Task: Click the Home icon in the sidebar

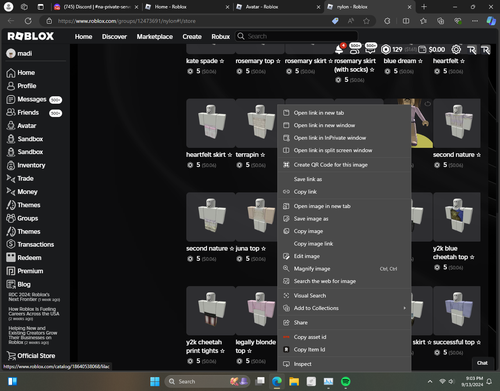Action: pyautogui.click(x=11, y=73)
